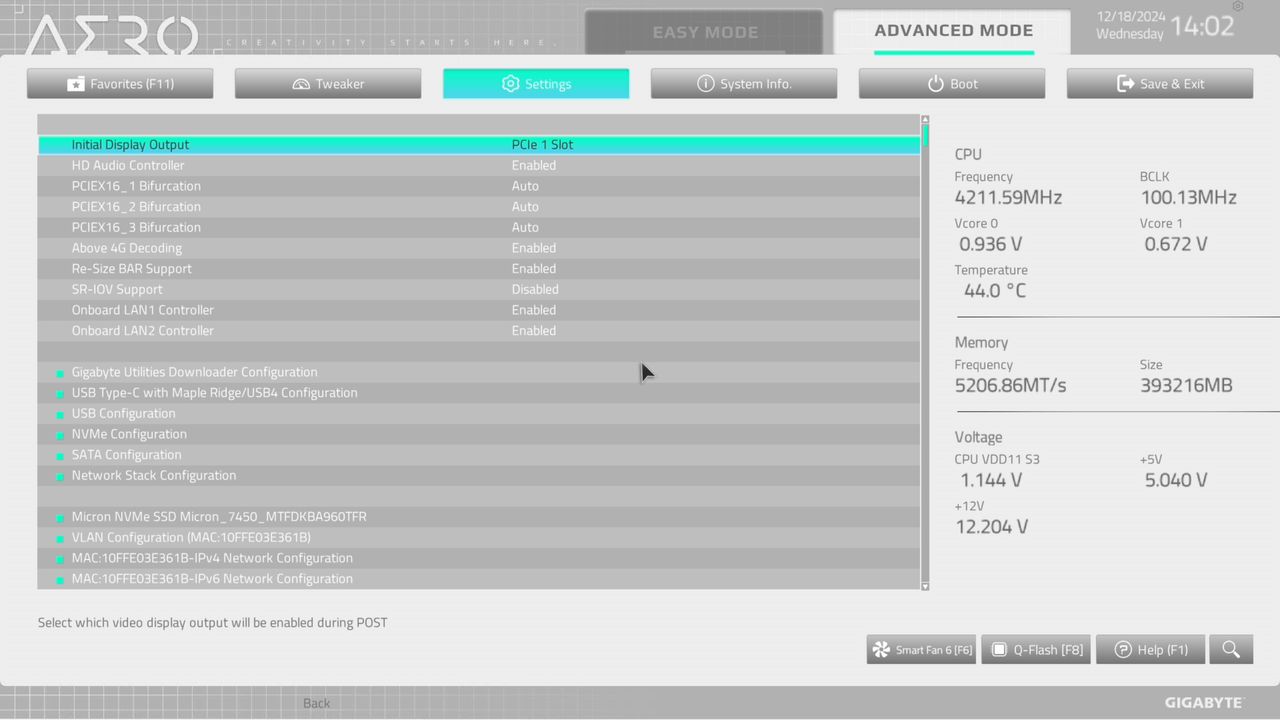Go to the Boot tab
This screenshot has height=720, width=1280.
tap(952, 84)
